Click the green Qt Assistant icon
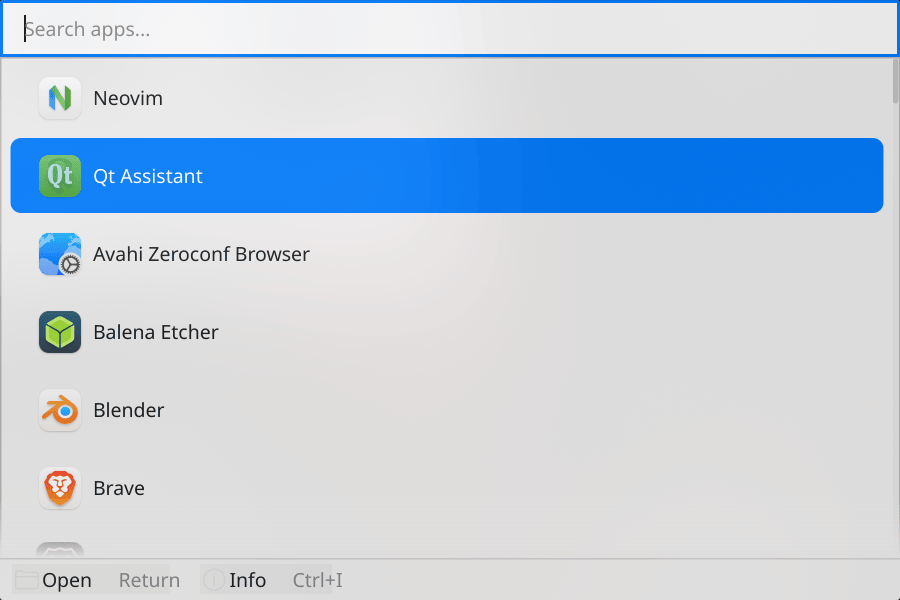Image resolution: width=900 pixels, height=600 pixels. click(60, 176)
